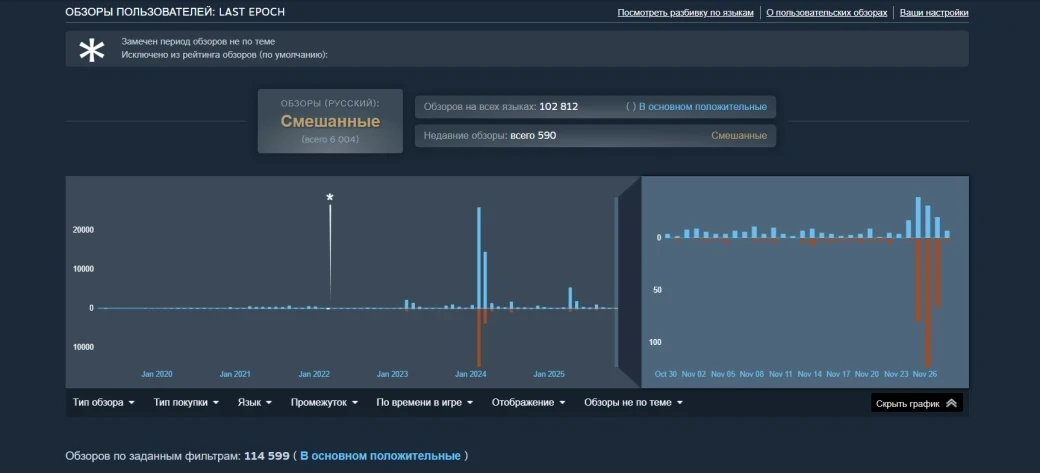Click the tooltip icon before all-languages rating
The width and height of the screenshot is (1040, 473).
click(x=630, y=107)
